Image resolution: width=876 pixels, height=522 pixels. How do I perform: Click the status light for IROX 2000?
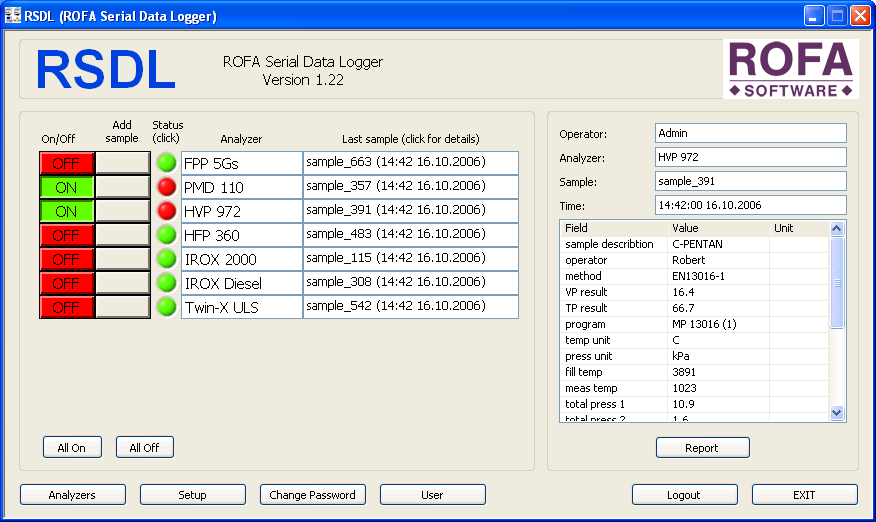coord(166,259)
